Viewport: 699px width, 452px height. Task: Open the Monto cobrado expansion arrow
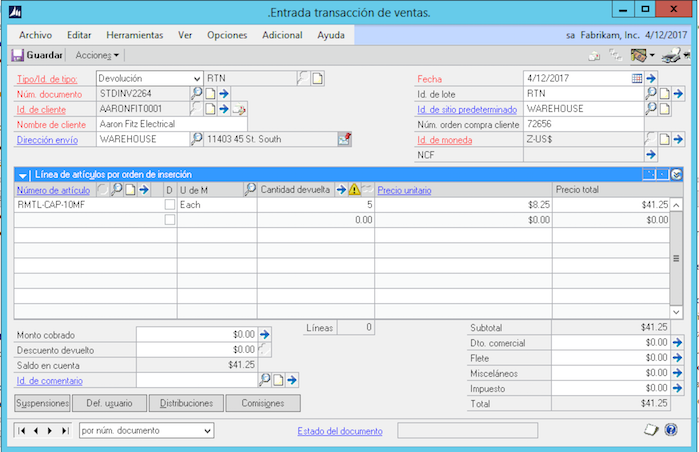coord(265,334)
